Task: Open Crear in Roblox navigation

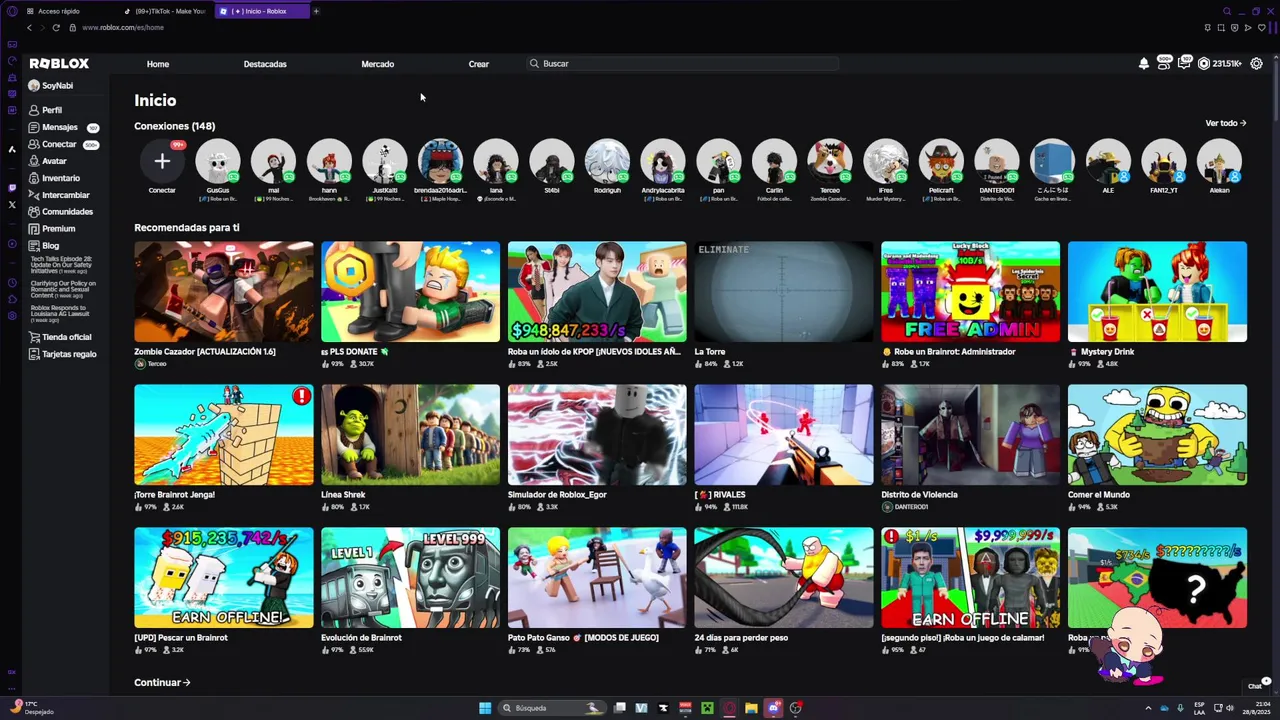Action: [479, 64]
